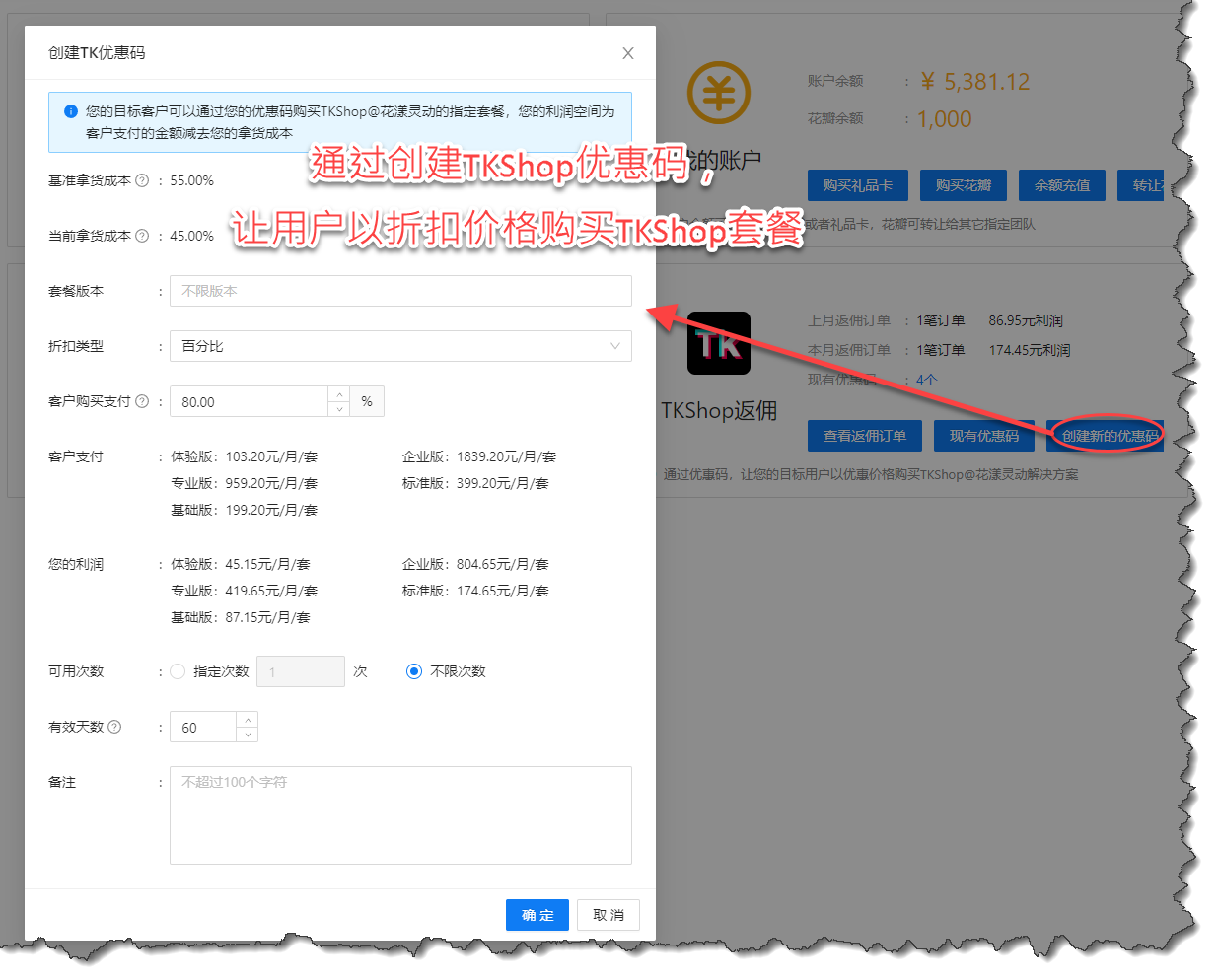This screenshot has height=980, width=1218.
Task: Click the chevron arrow of the 折扣类型 dropdown
Action: tap(615, 346)
